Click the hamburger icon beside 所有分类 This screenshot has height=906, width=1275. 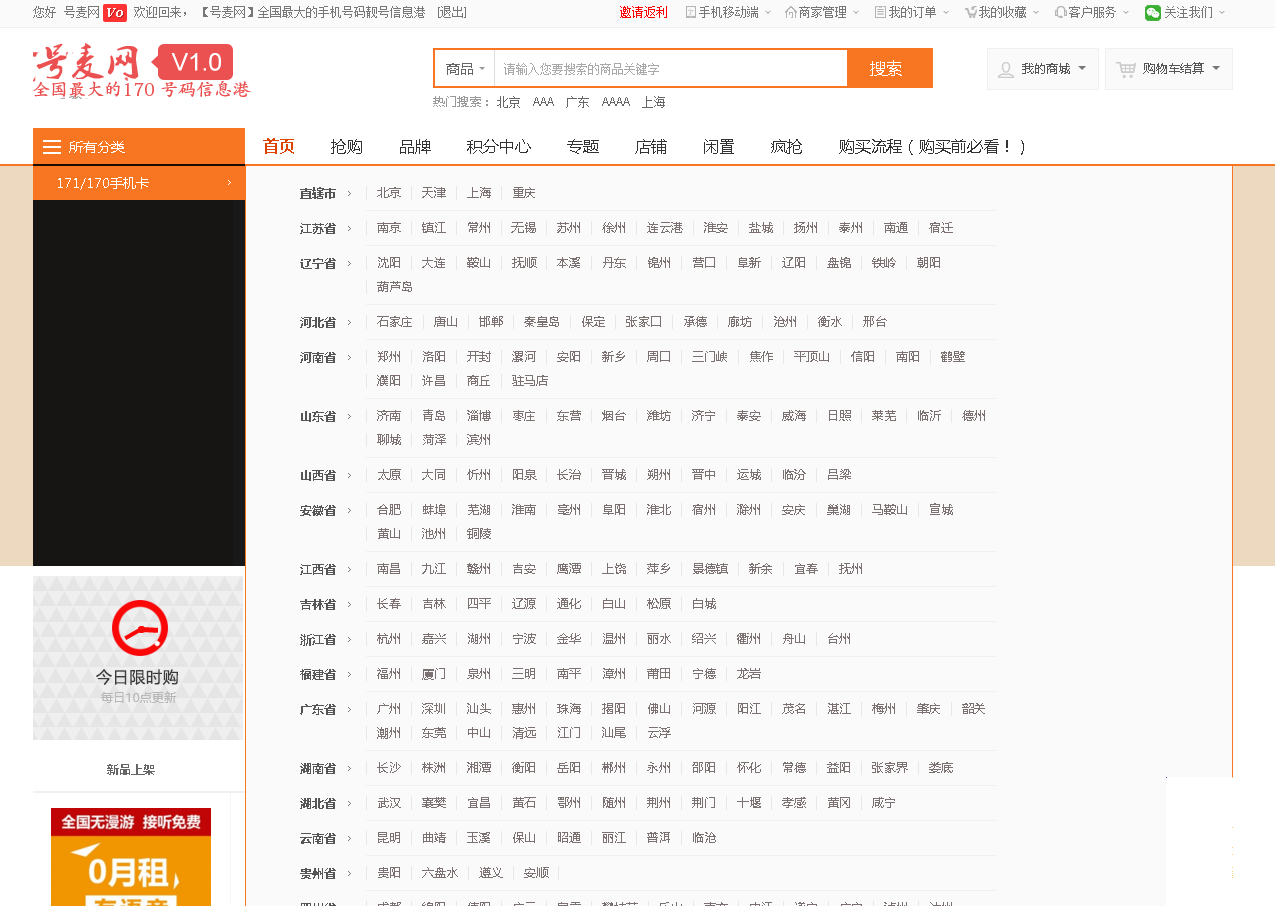pos(52,147)
